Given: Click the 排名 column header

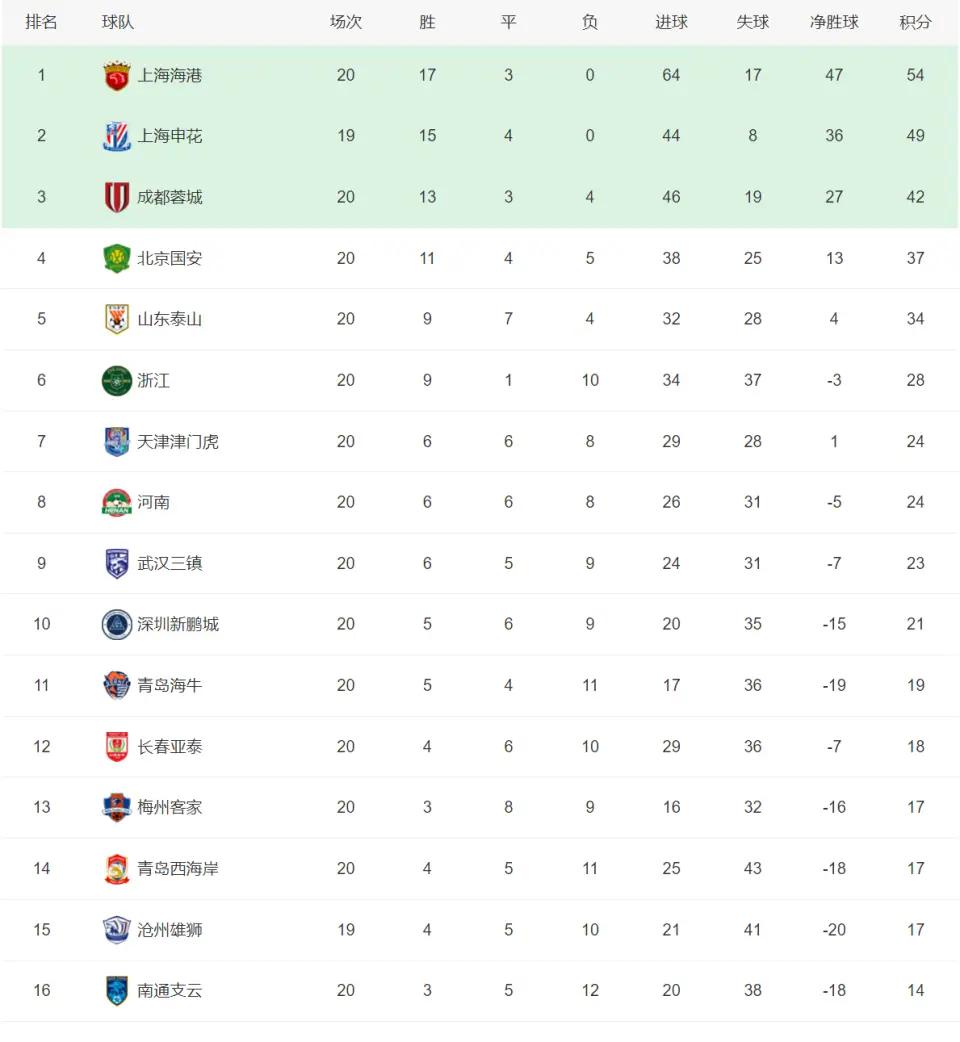Looking at the screenshot, I should pyautogui.click(x=41, y=23).
